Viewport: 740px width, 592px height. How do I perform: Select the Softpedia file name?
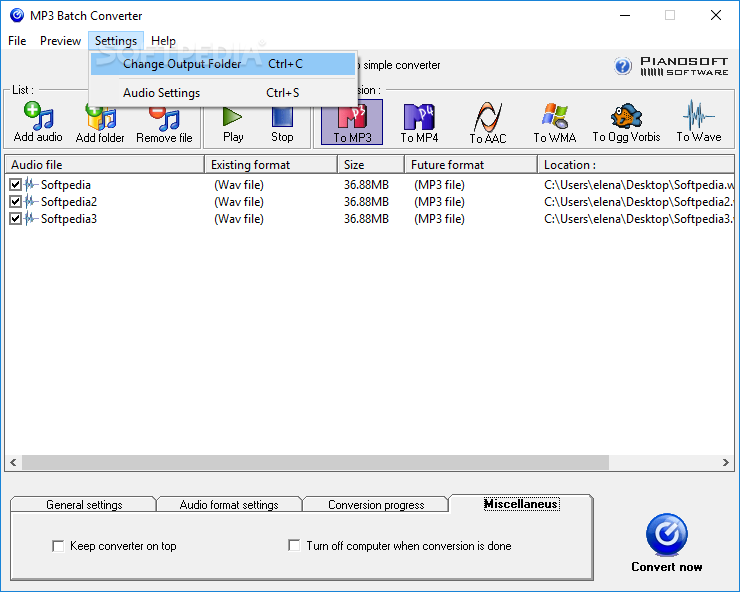click(66, 185)
